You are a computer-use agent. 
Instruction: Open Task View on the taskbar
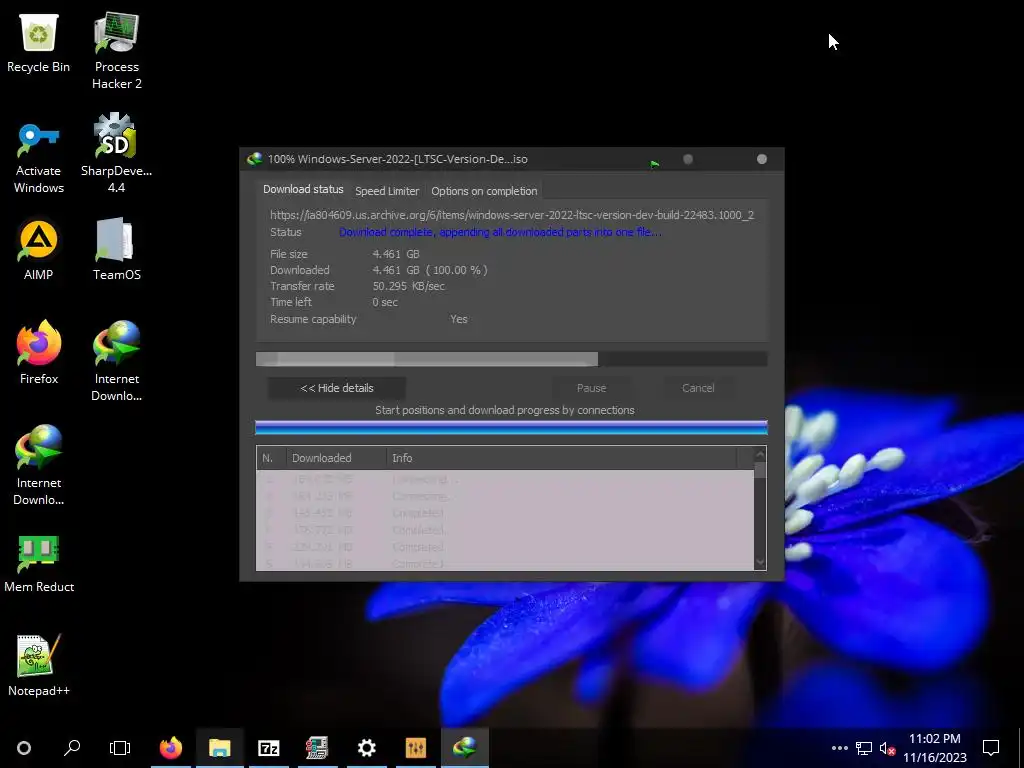pos(120,748)
